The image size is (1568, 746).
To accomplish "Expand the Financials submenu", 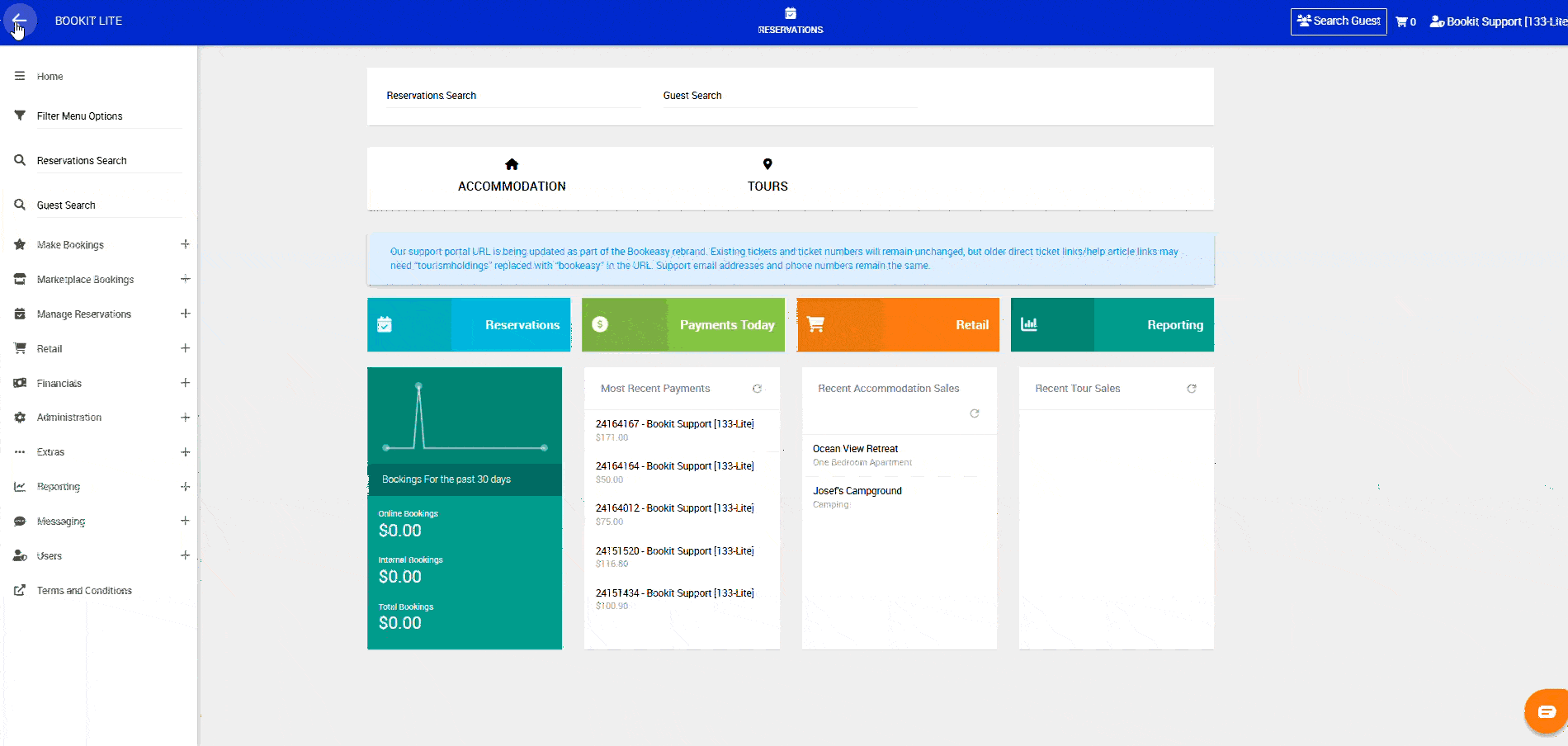I will pyautogui.click(x=185, y=383).
